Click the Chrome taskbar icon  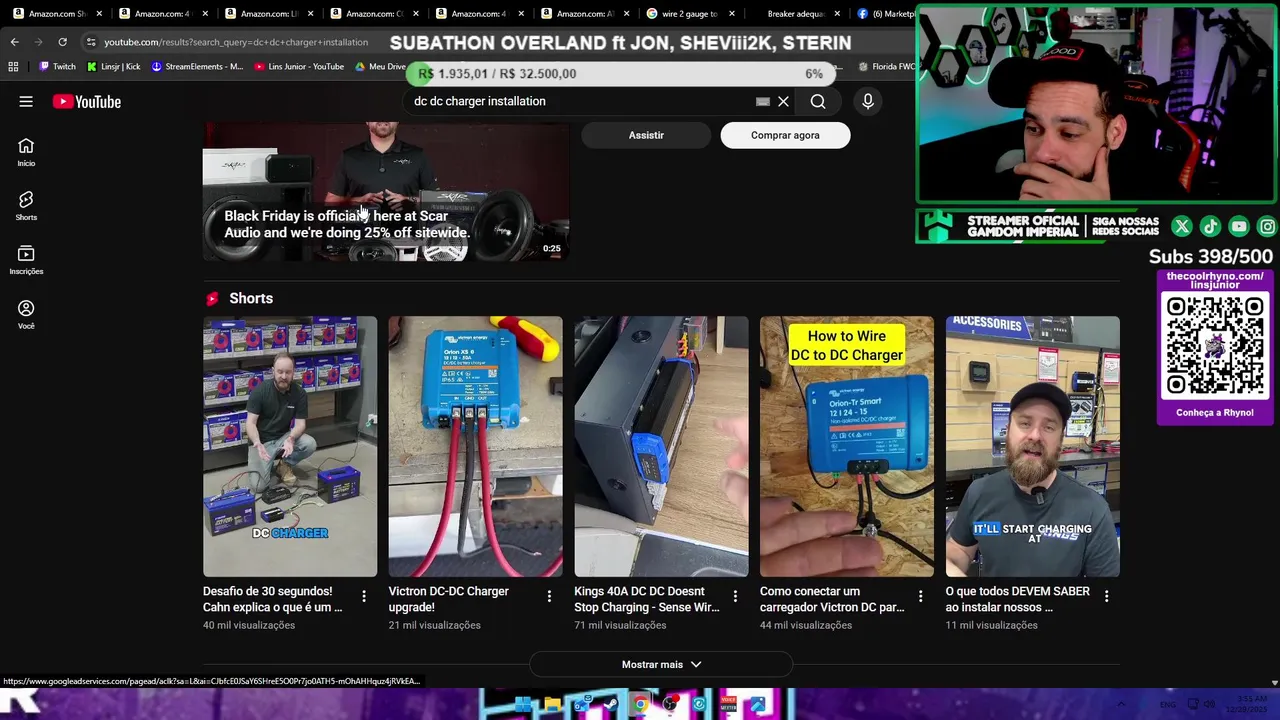pyautogui.click(x=640, y=704)
